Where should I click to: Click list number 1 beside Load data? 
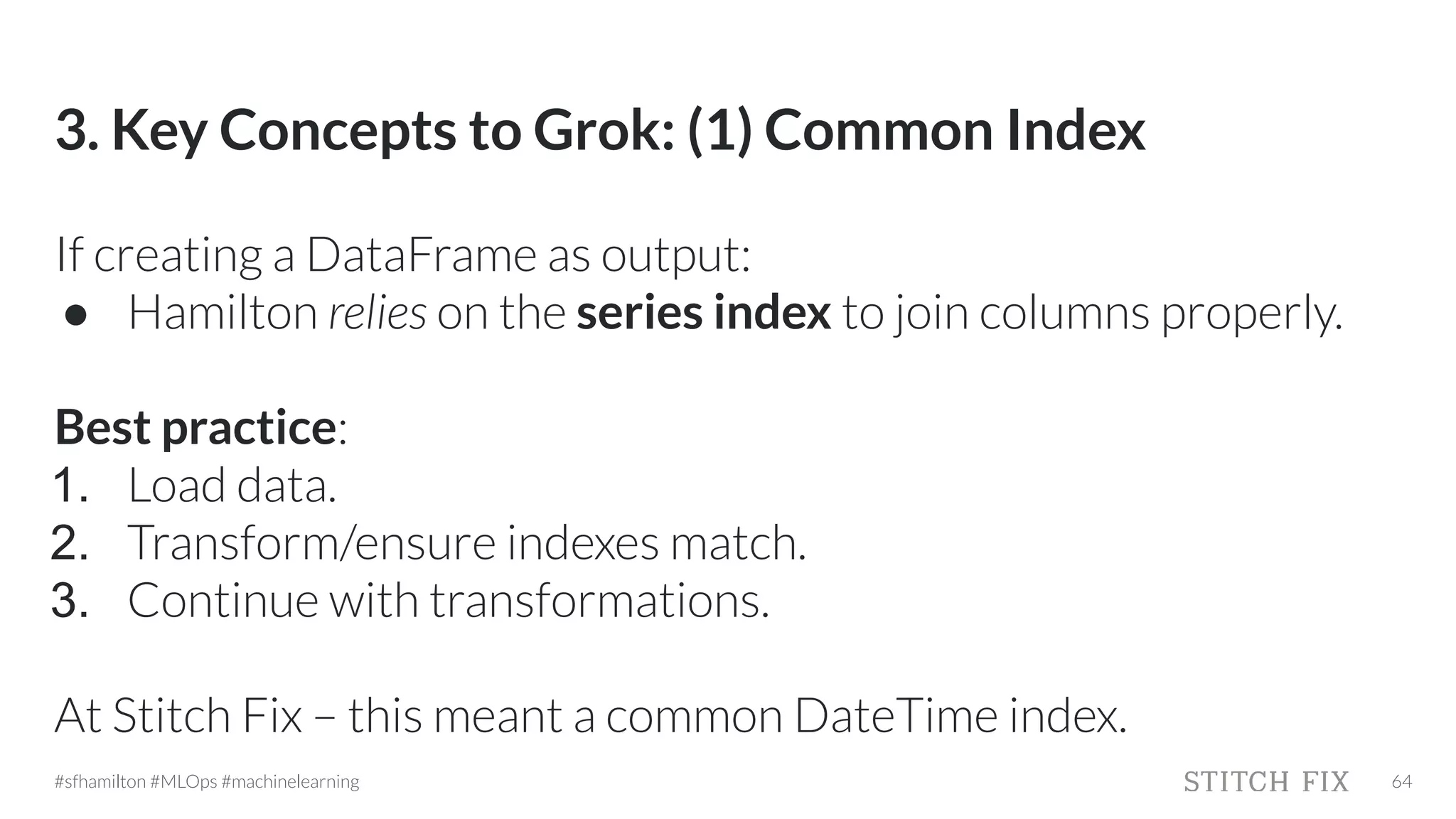coord(70,486)
